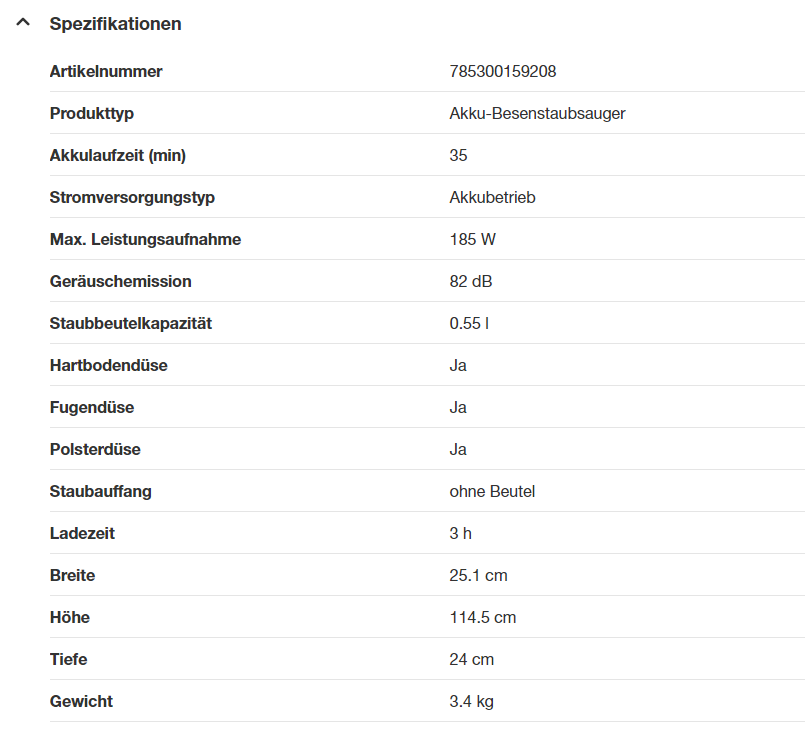Click the 114.5 cm height value
This screenshot has width=805, height=739.
[x=483, y=618]
